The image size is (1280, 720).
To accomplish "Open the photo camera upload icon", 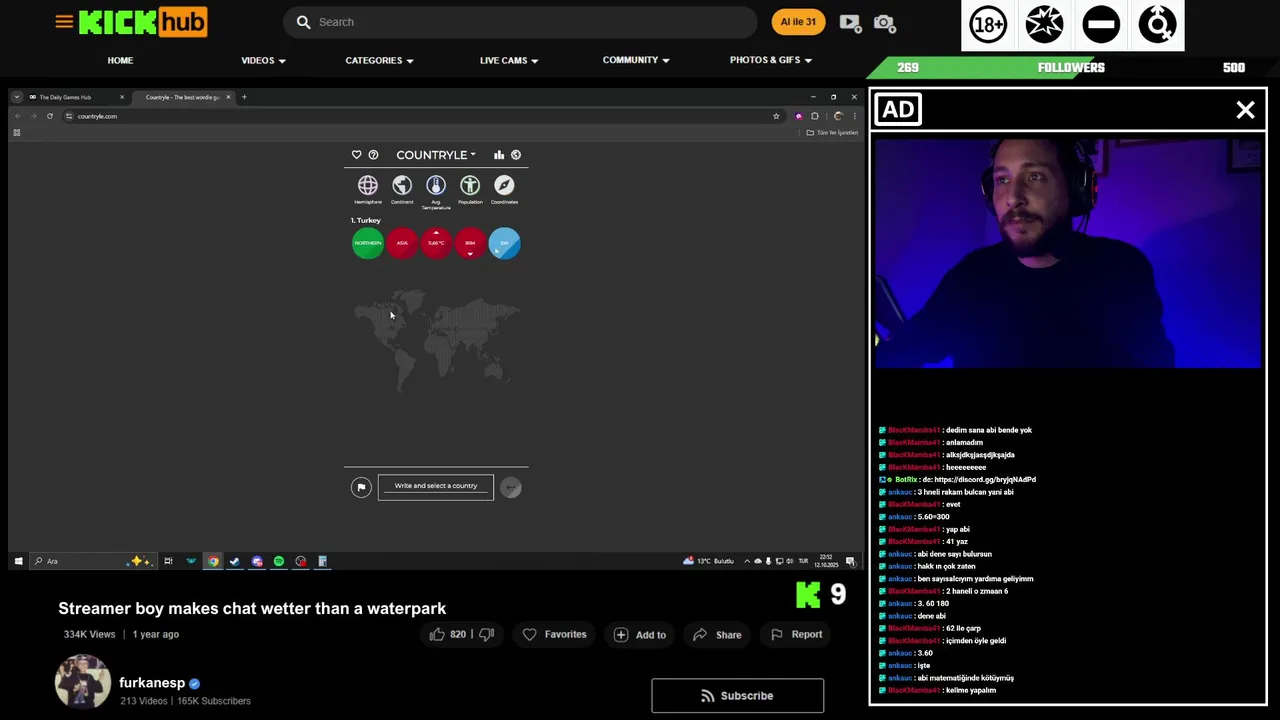I will (883, 22).
